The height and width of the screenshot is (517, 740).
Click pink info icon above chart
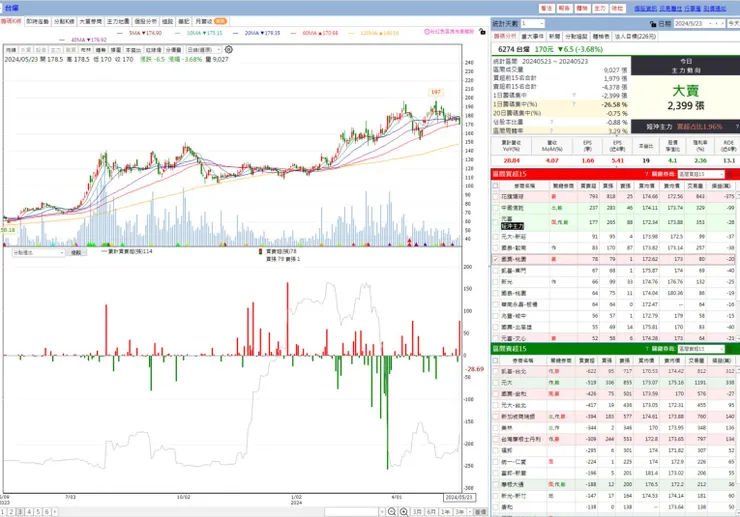tap(427, 32)
